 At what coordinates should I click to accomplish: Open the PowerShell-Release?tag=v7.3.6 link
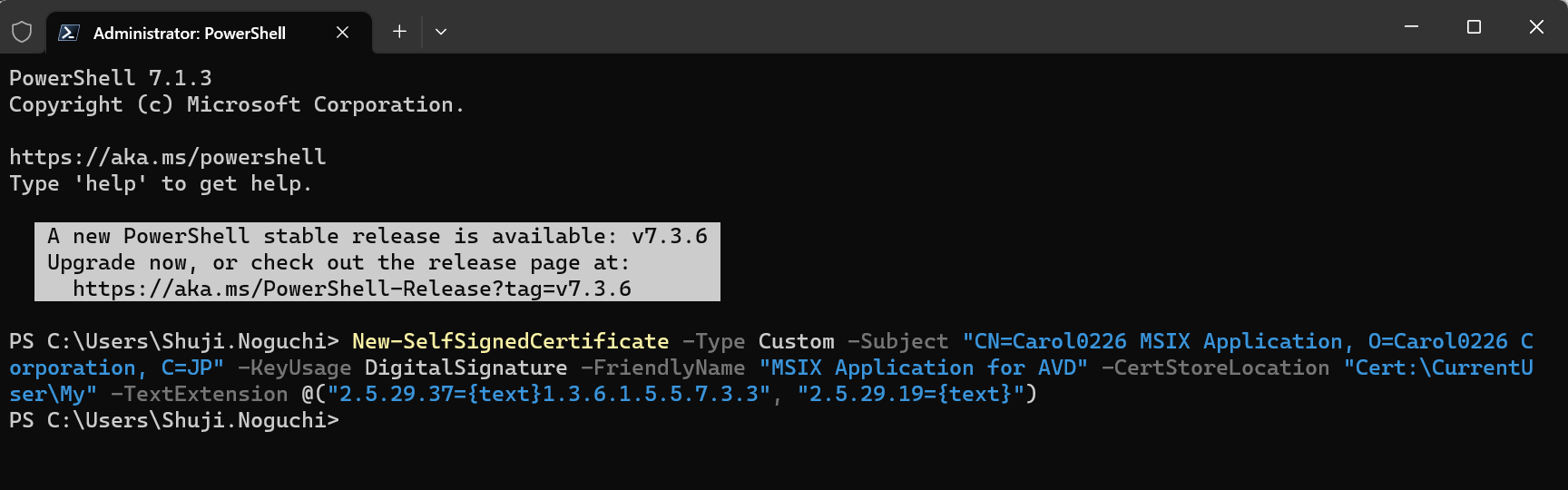(352, 289)
